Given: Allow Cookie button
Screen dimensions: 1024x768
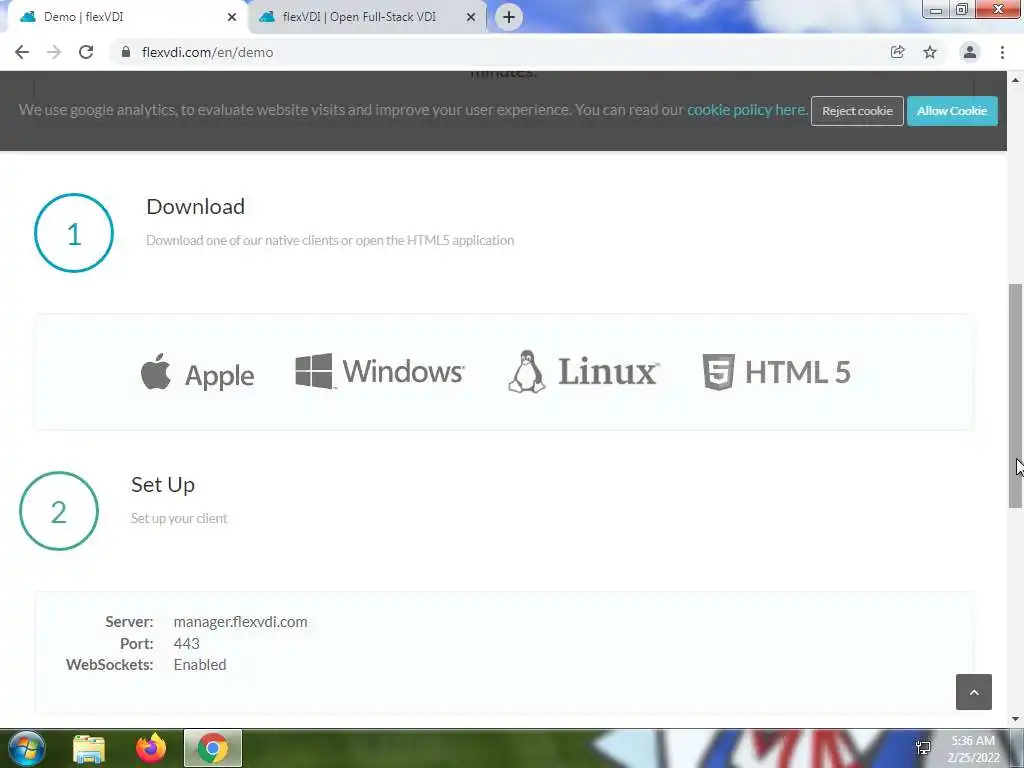Looking at the screenshot, I should click(952, 111).
